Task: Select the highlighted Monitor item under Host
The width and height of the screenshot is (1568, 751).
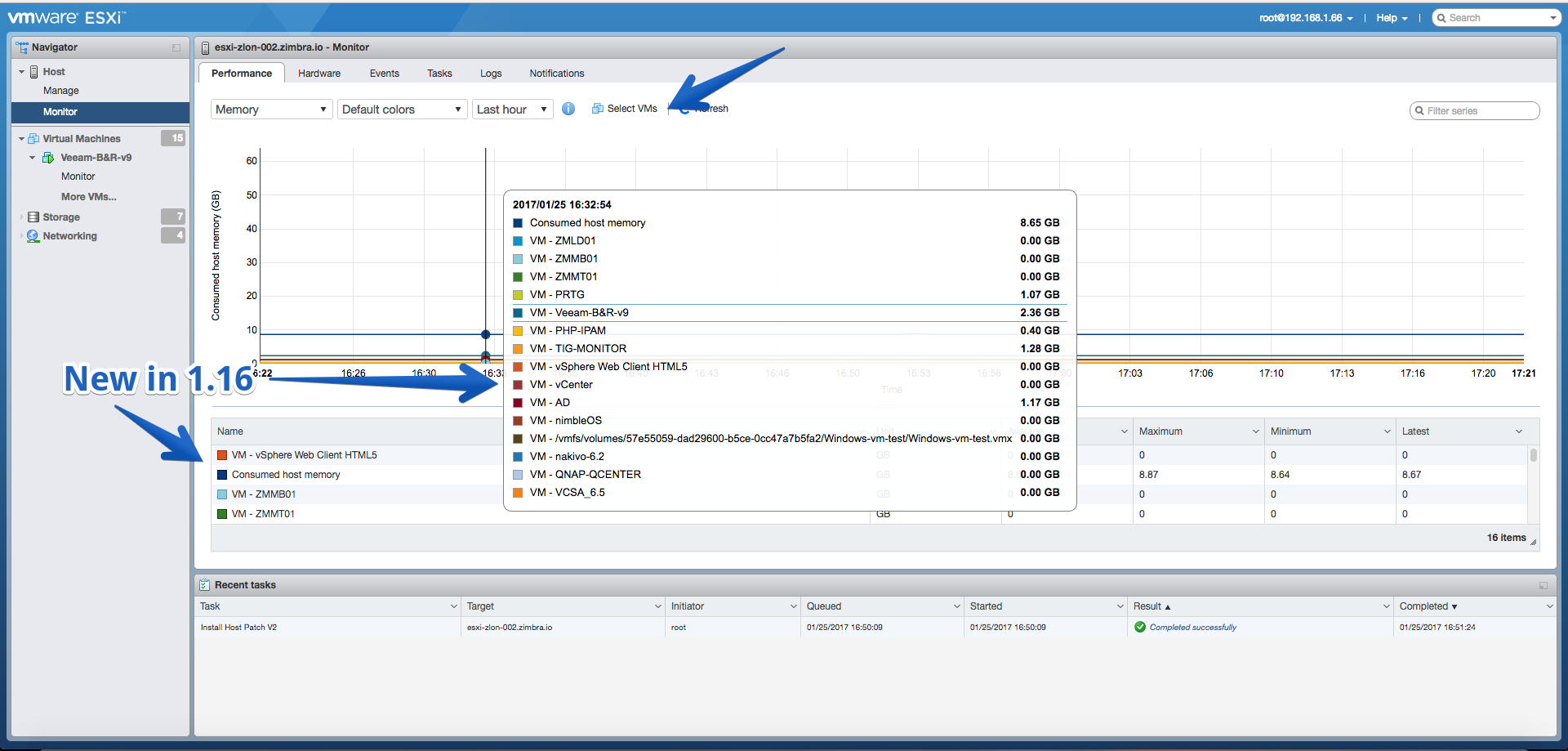Action: (x=100, y=112)
